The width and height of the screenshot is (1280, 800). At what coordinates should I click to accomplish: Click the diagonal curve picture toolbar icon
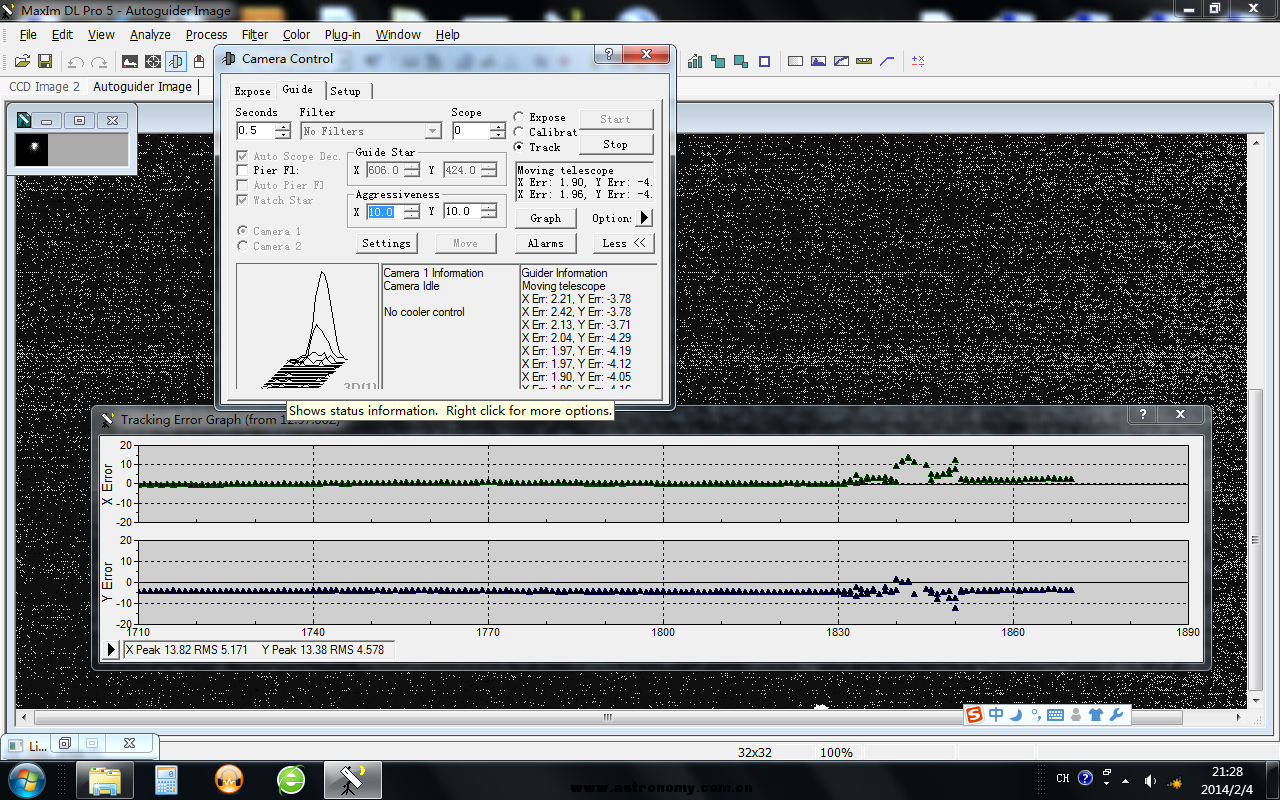pyautogui.click(x=842, y=61)
